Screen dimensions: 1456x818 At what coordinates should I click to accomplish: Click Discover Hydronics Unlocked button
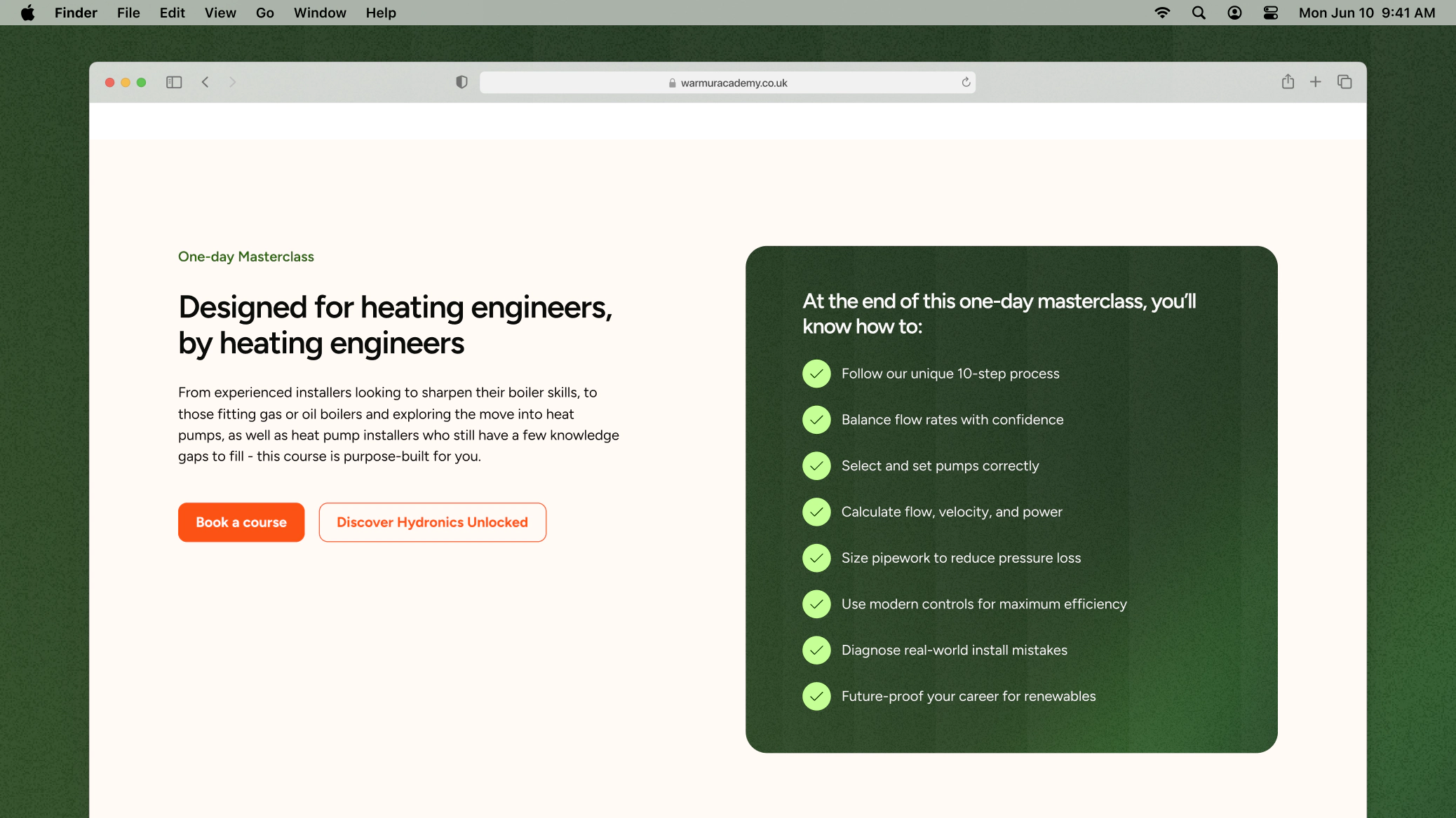(432, 522)
